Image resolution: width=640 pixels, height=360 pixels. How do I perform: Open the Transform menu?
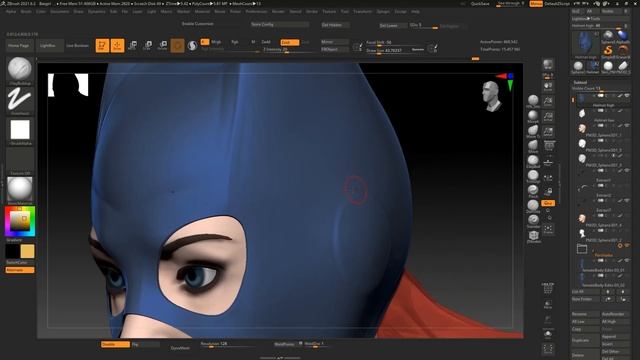click(363, 11)
